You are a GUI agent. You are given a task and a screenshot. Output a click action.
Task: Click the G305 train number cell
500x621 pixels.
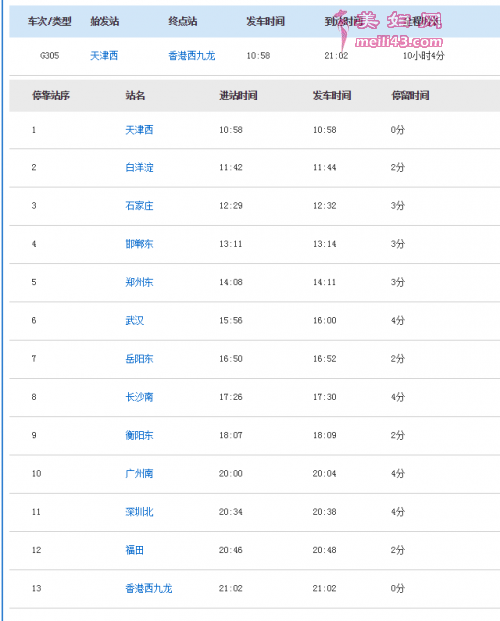tap(50, 55)
